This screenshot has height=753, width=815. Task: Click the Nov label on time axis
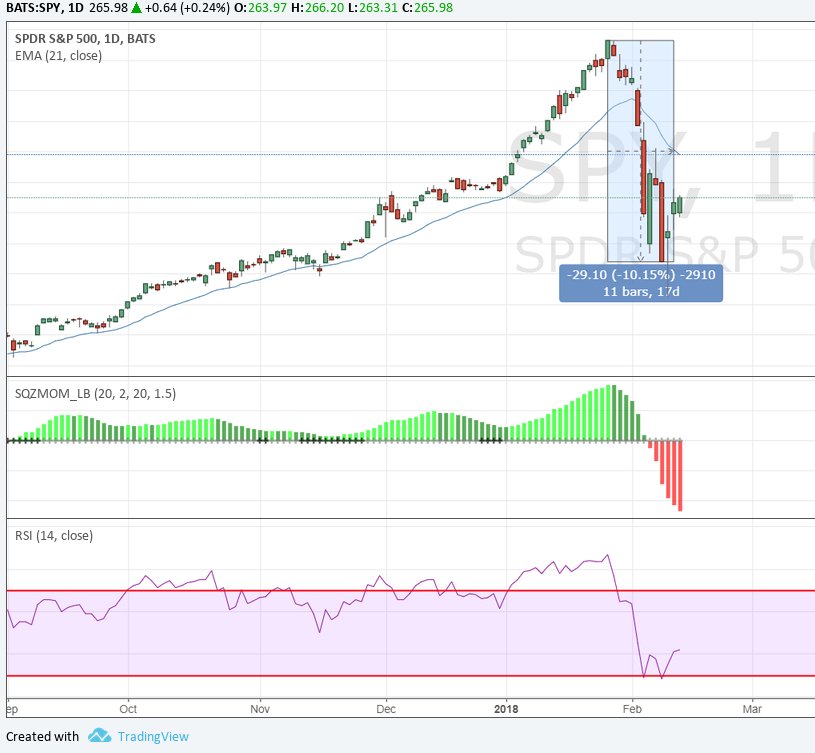point(260,709)
